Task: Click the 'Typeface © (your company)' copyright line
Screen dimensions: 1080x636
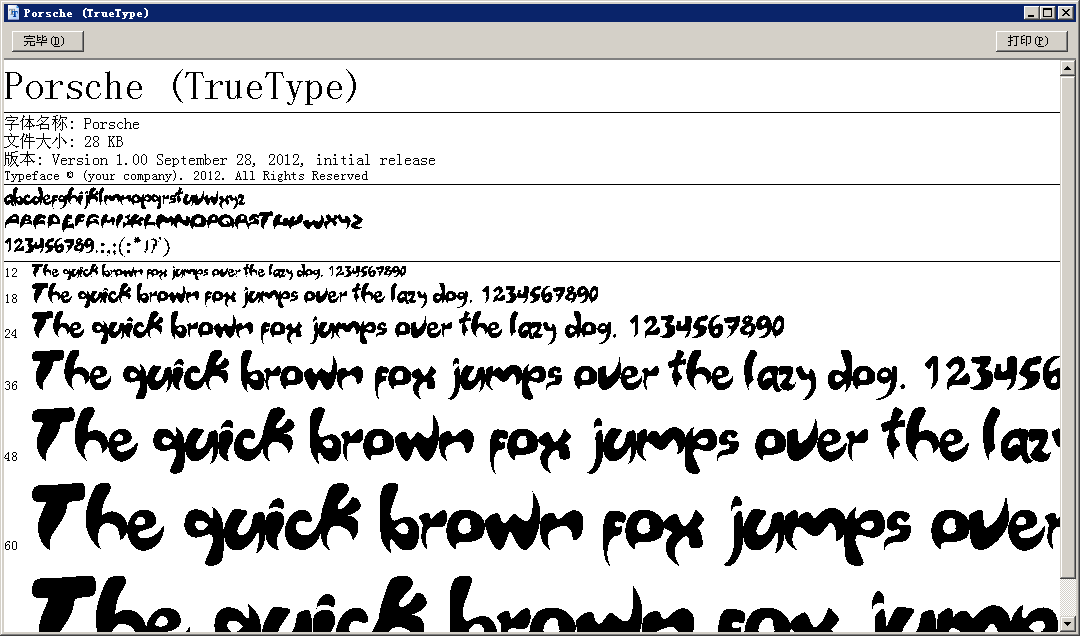Action: (x=186, y=176)
